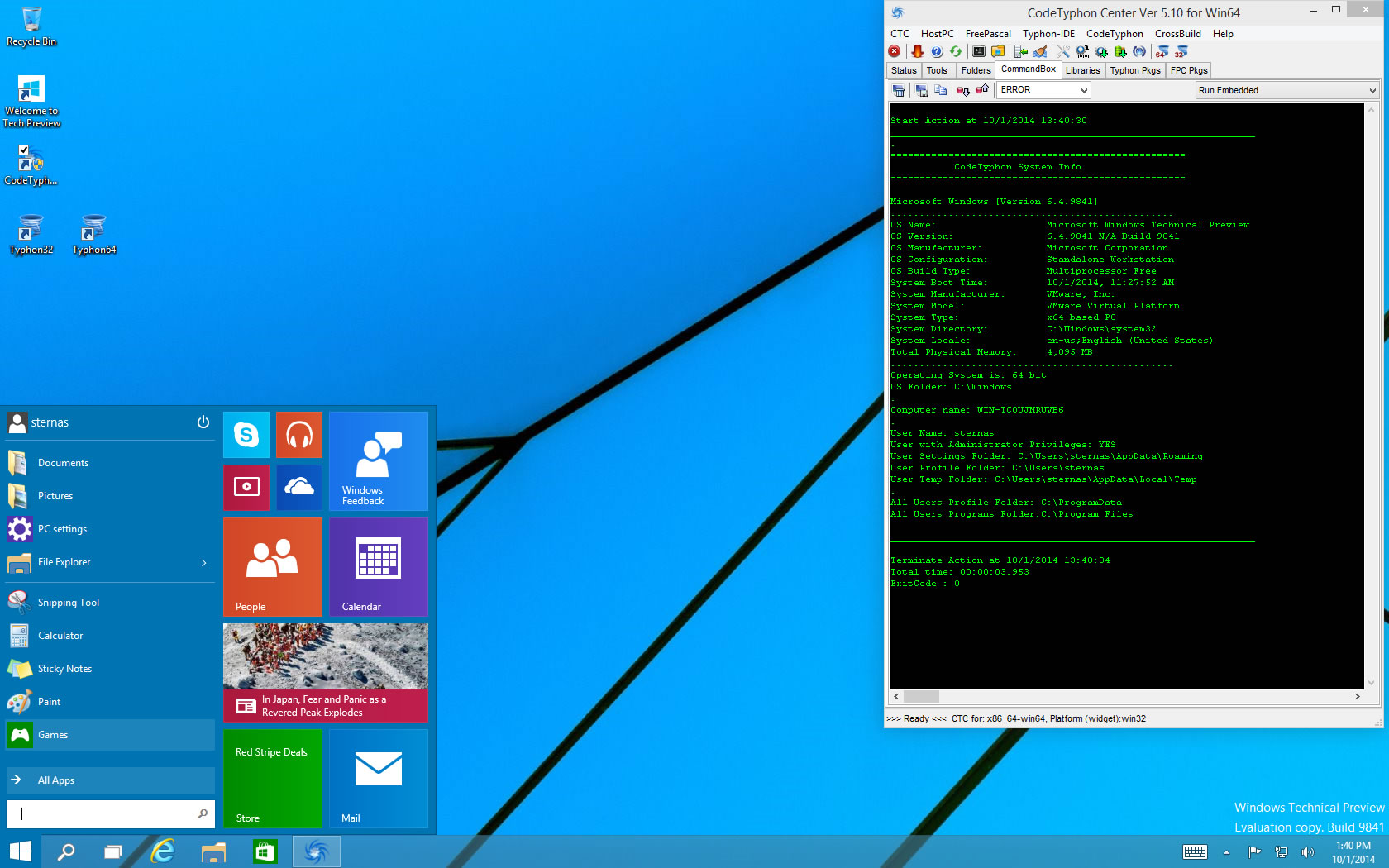Save CommandBox output with the disk icon

point(921,90)
